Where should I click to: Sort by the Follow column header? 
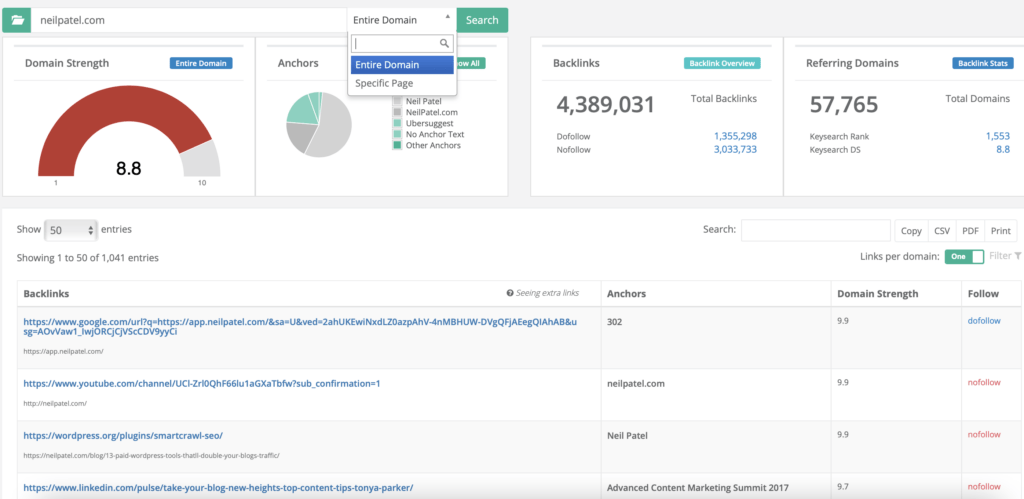pos(991,294)
